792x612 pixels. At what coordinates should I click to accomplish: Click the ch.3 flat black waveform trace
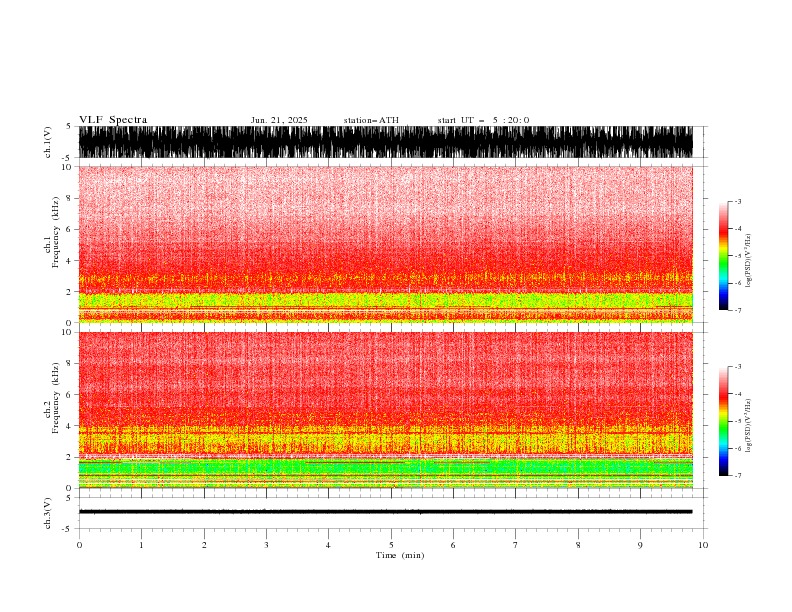pyautogui.click(x=385, y=512)
